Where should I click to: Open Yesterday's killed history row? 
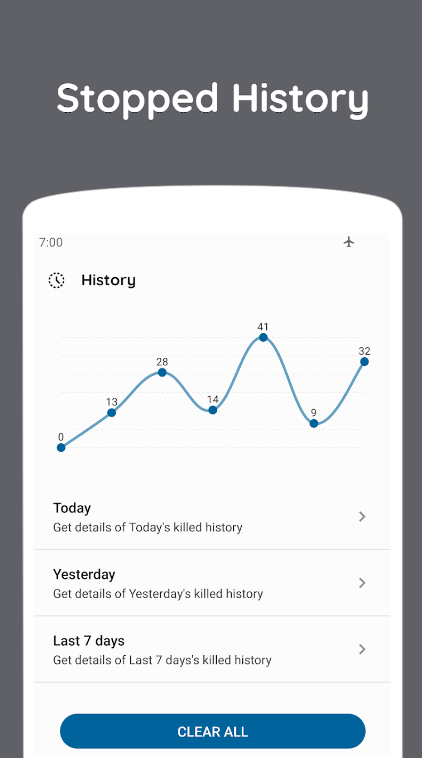tap(212, 583)
